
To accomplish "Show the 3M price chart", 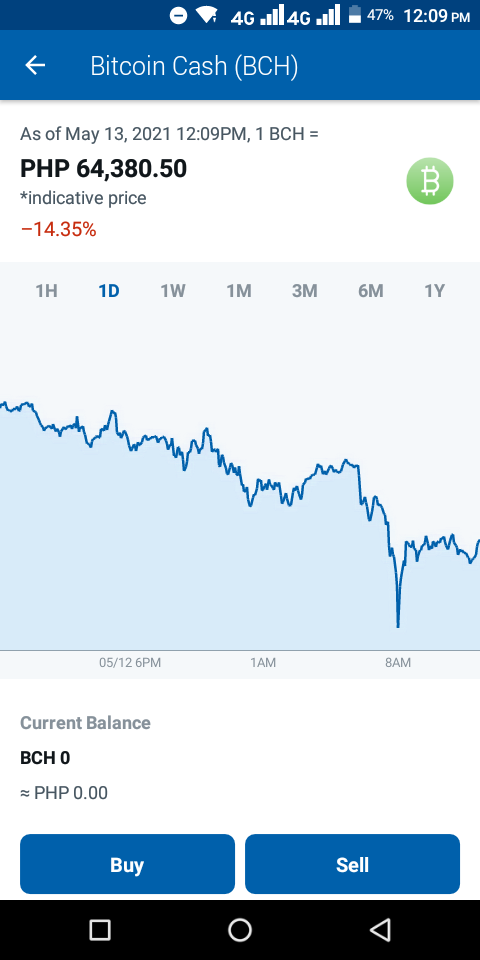I will 305,291.
